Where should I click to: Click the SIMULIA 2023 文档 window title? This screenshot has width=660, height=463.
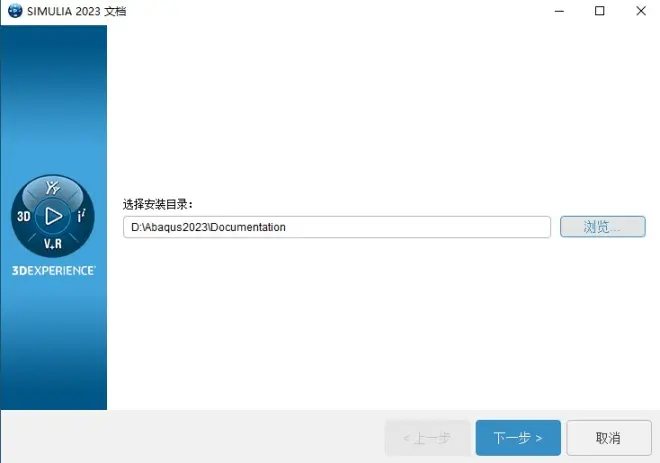coord(77,11)
